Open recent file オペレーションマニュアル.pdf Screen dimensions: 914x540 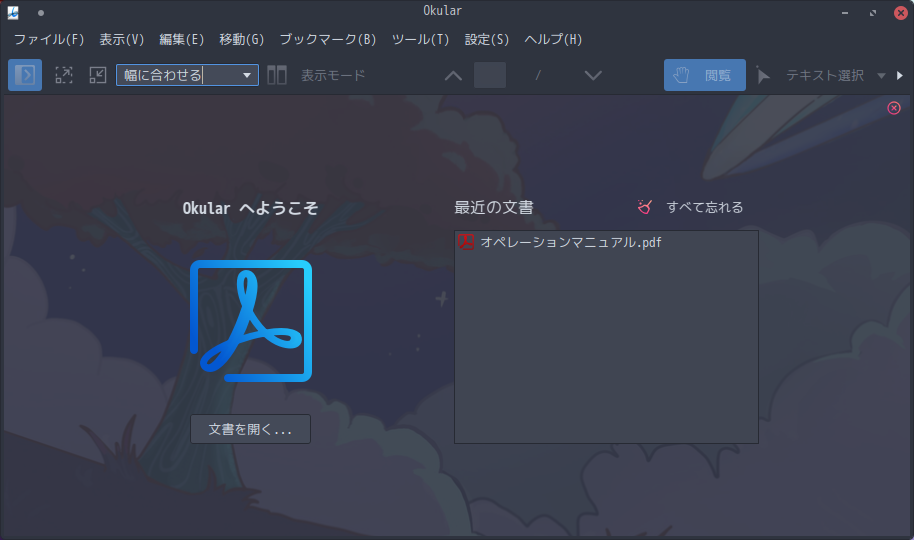tap(606, 242)
